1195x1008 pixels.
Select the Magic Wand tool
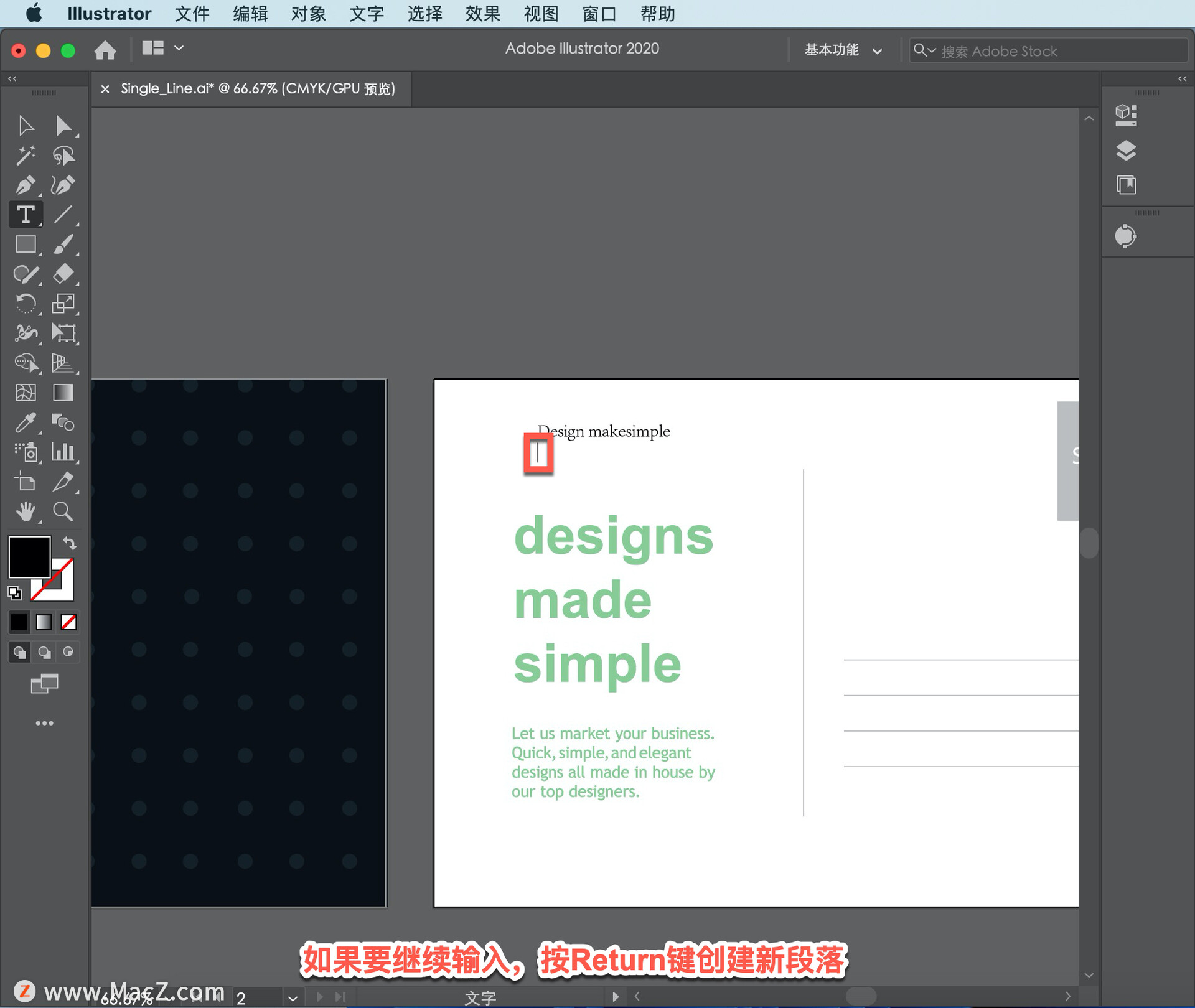tap(26, 156)
